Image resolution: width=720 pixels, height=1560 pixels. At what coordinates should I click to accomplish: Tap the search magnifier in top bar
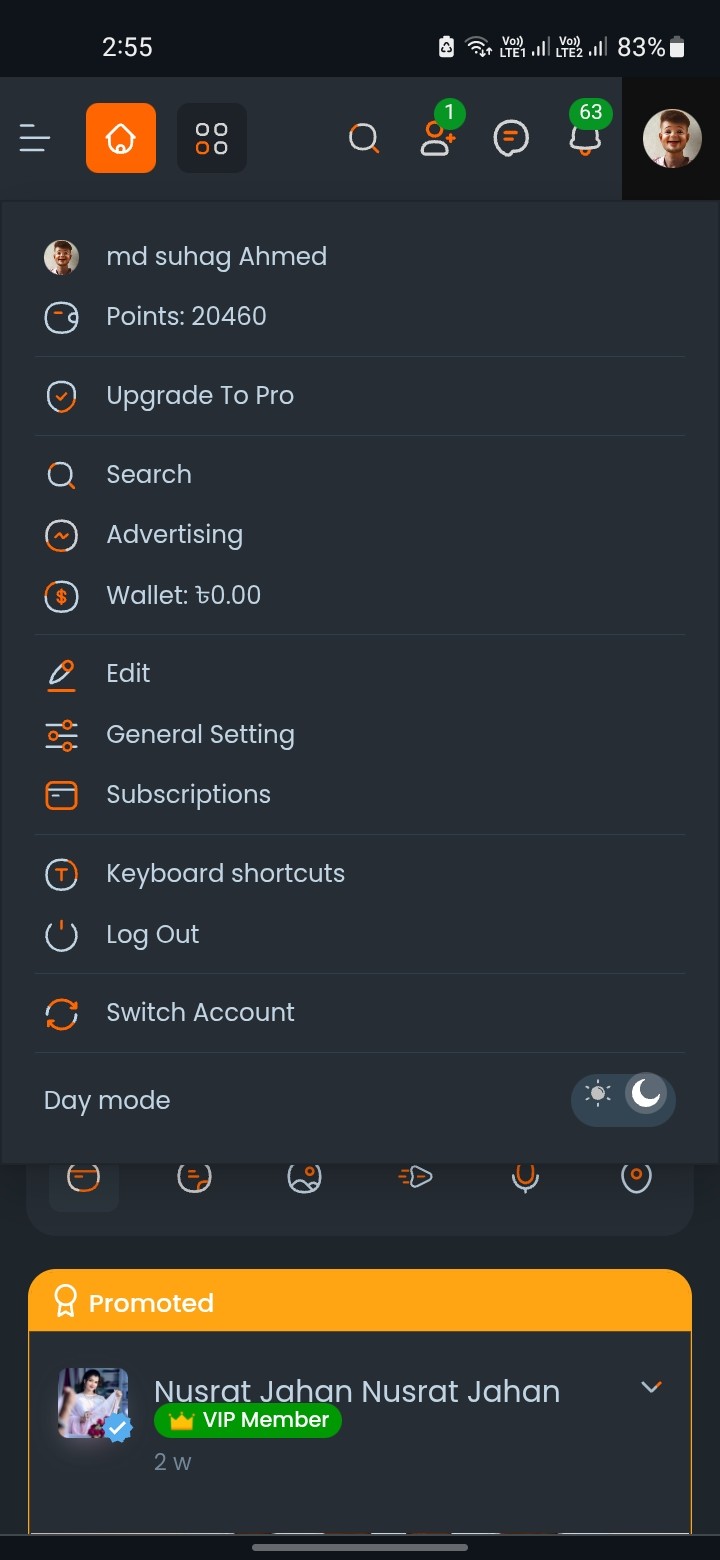click(x=364, y=138)
